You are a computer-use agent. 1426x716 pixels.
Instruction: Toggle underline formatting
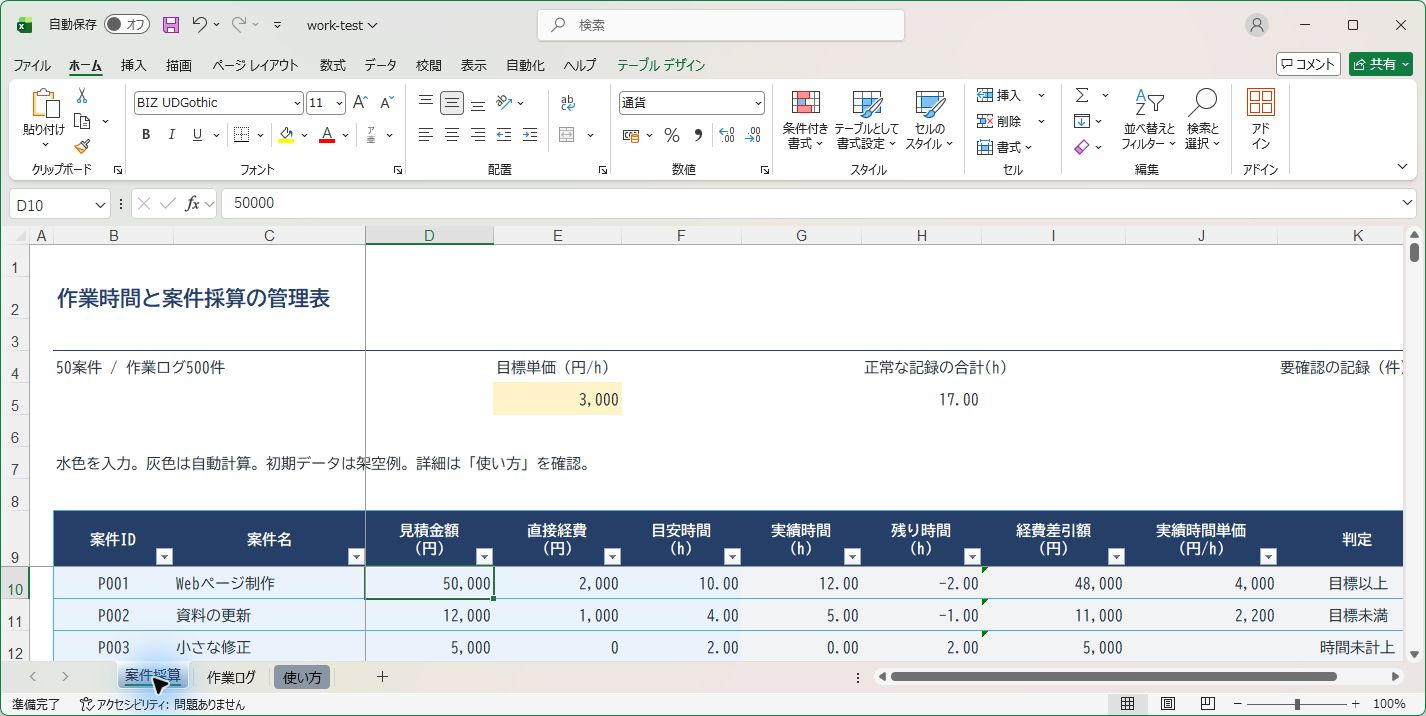point(197,135)
